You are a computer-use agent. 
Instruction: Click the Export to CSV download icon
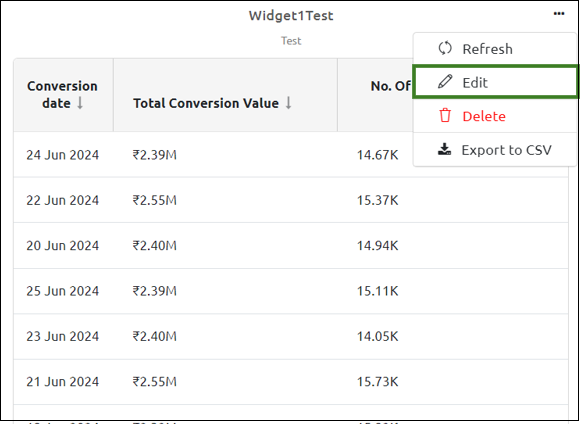tap(444, 149)
